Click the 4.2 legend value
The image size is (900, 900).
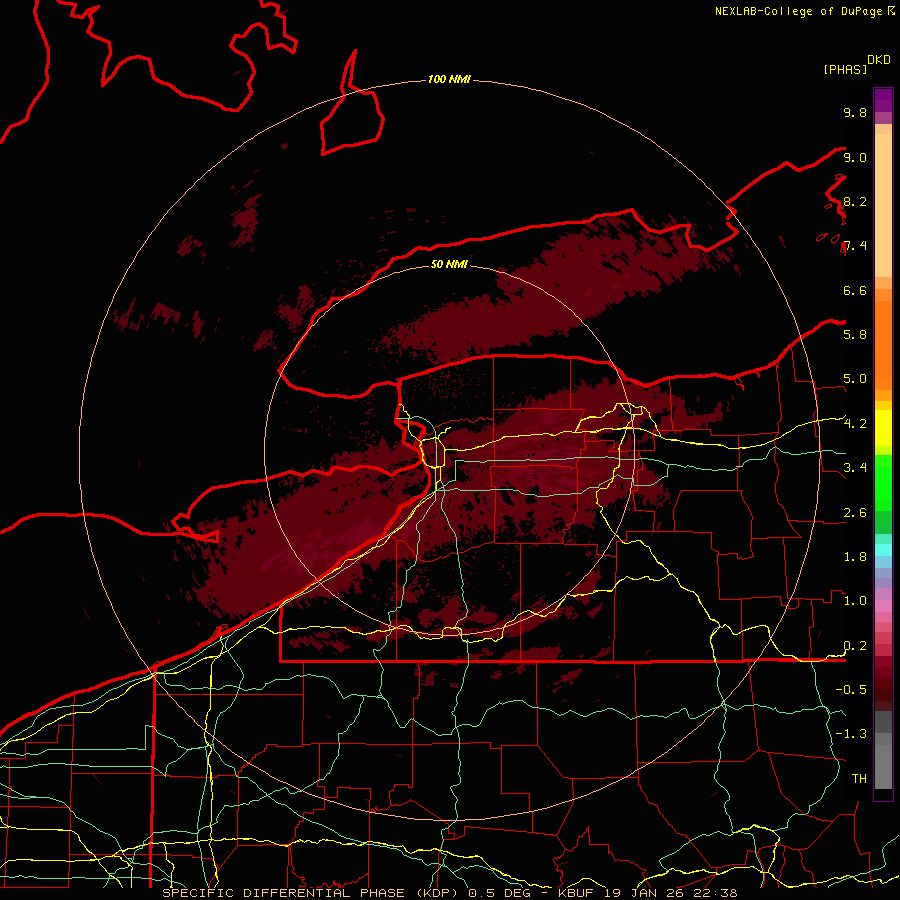click(x=855, y=424)
